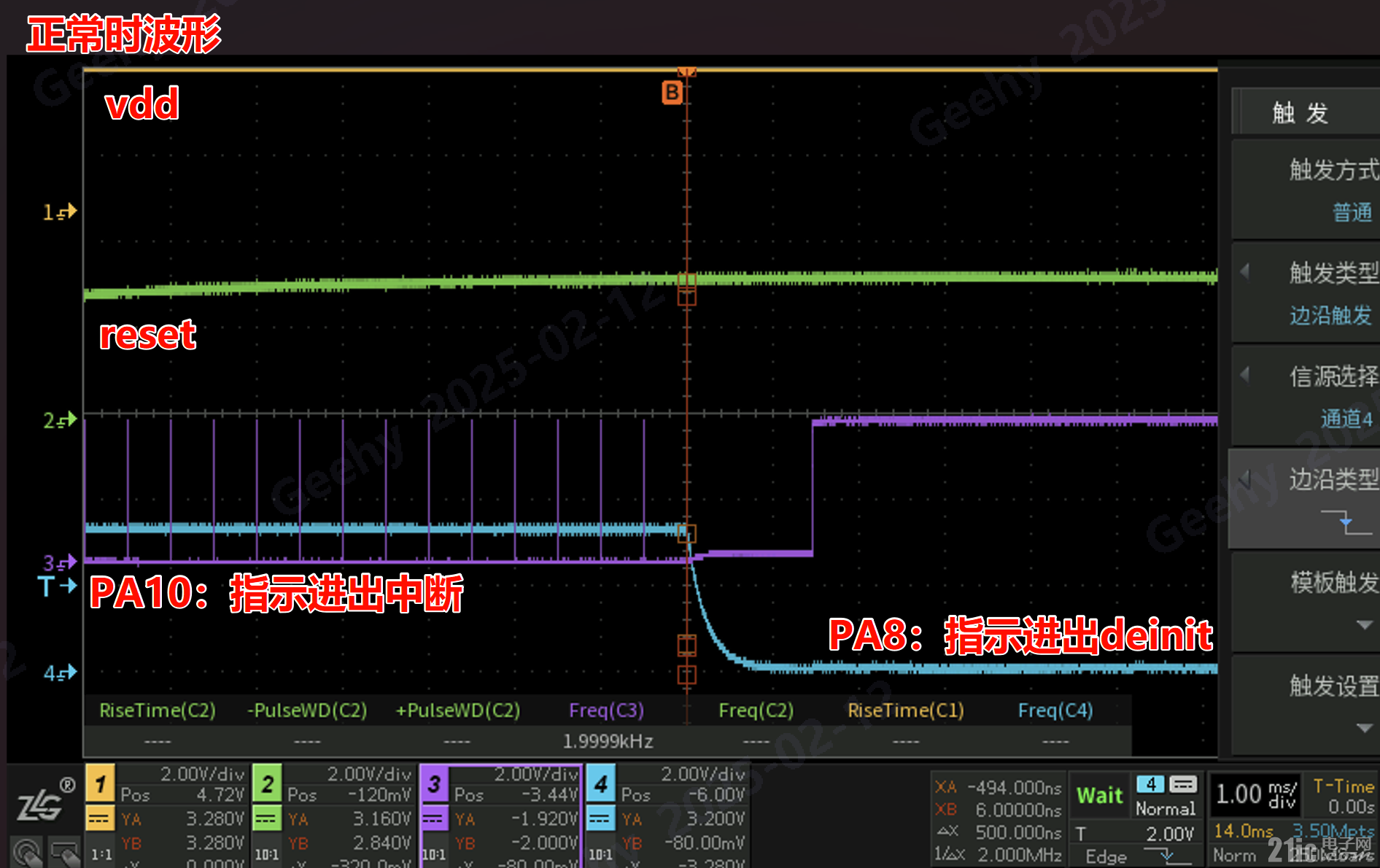Select -PulseWD(C2) measurement
This screenshot has height=868, width=1380.
point(307,710)
